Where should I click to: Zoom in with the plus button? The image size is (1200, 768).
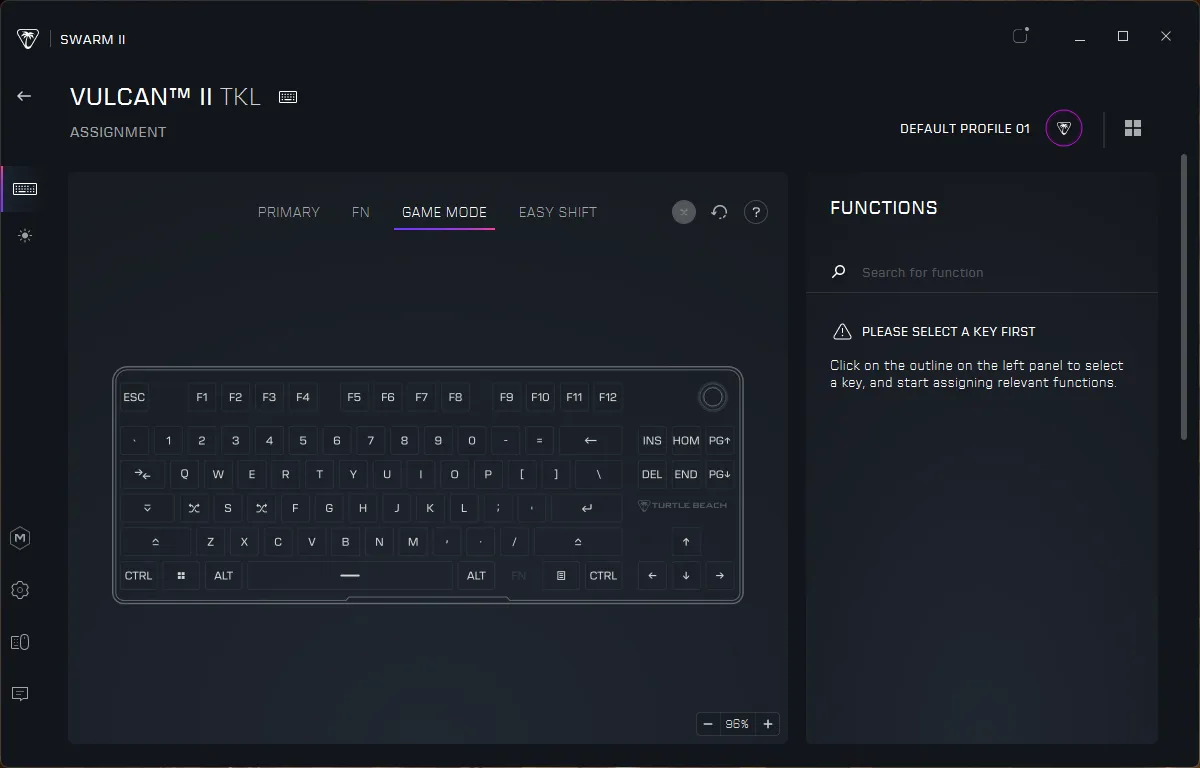click(767, 723)
